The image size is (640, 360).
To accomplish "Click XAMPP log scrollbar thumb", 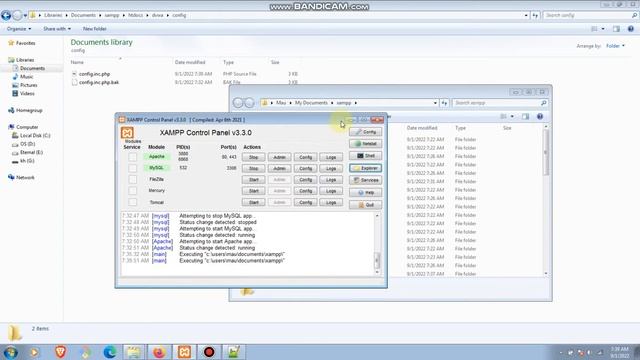I will [x=377, y=260].
